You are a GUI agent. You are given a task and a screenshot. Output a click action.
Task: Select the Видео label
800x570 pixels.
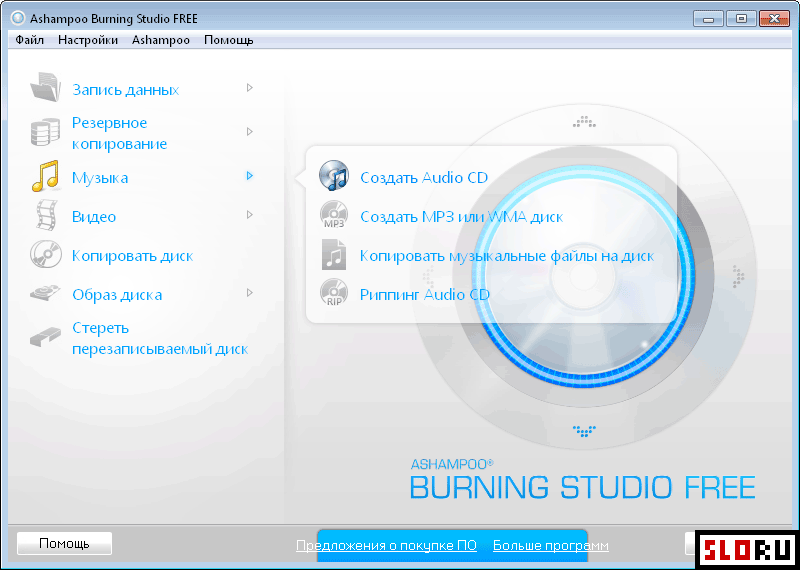click(94, 217)
